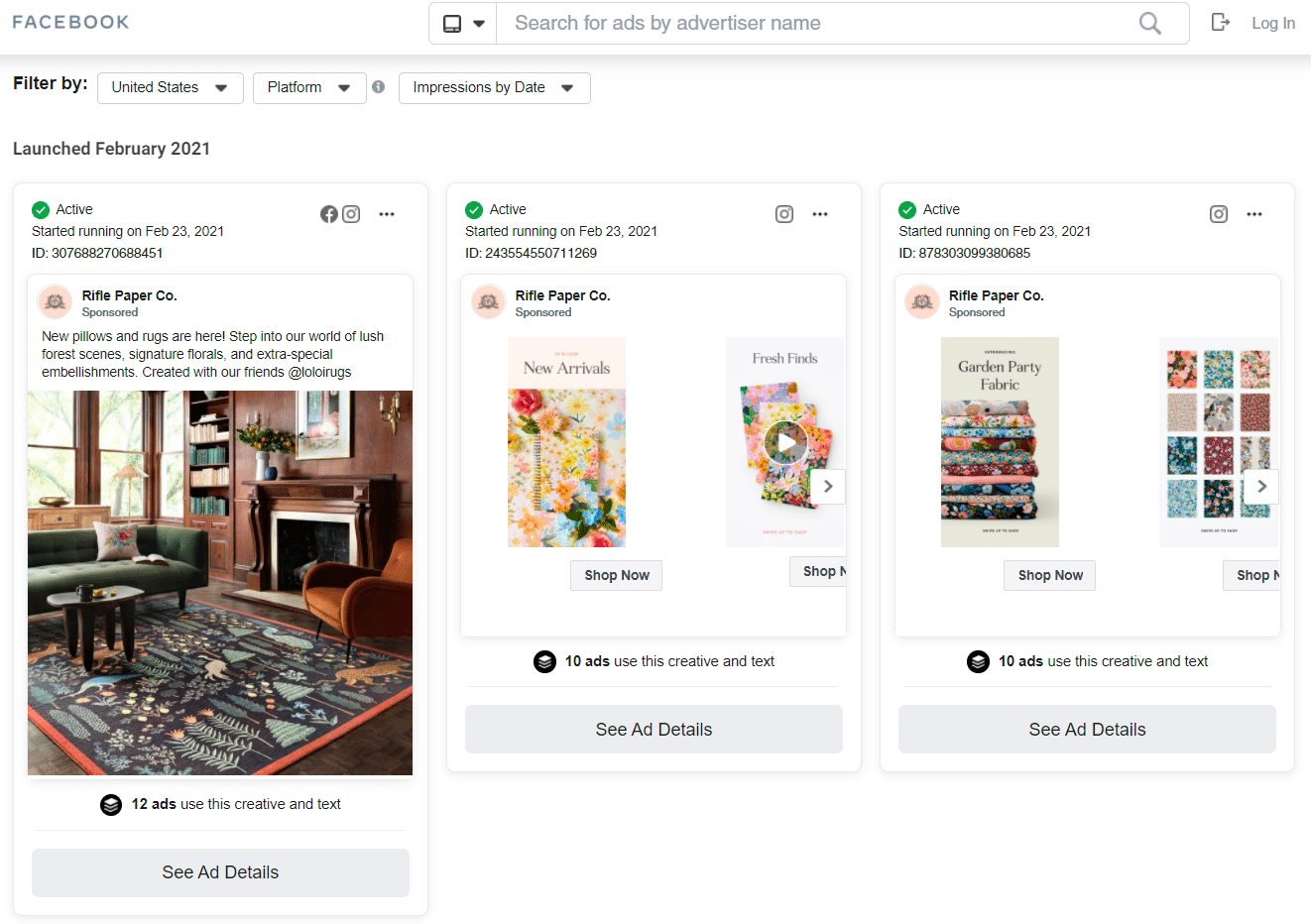Advance the New Arrivals carousel to next
The height and width of the screenshot is (924, 1311).
(828, 487)
